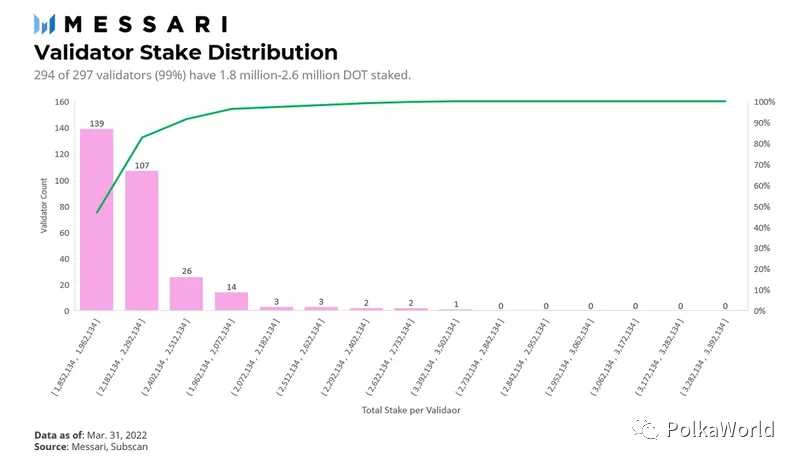This screenshot has width=800, height=462.
Task: Select the pink bar labeled 107
Action: (142, 241)
